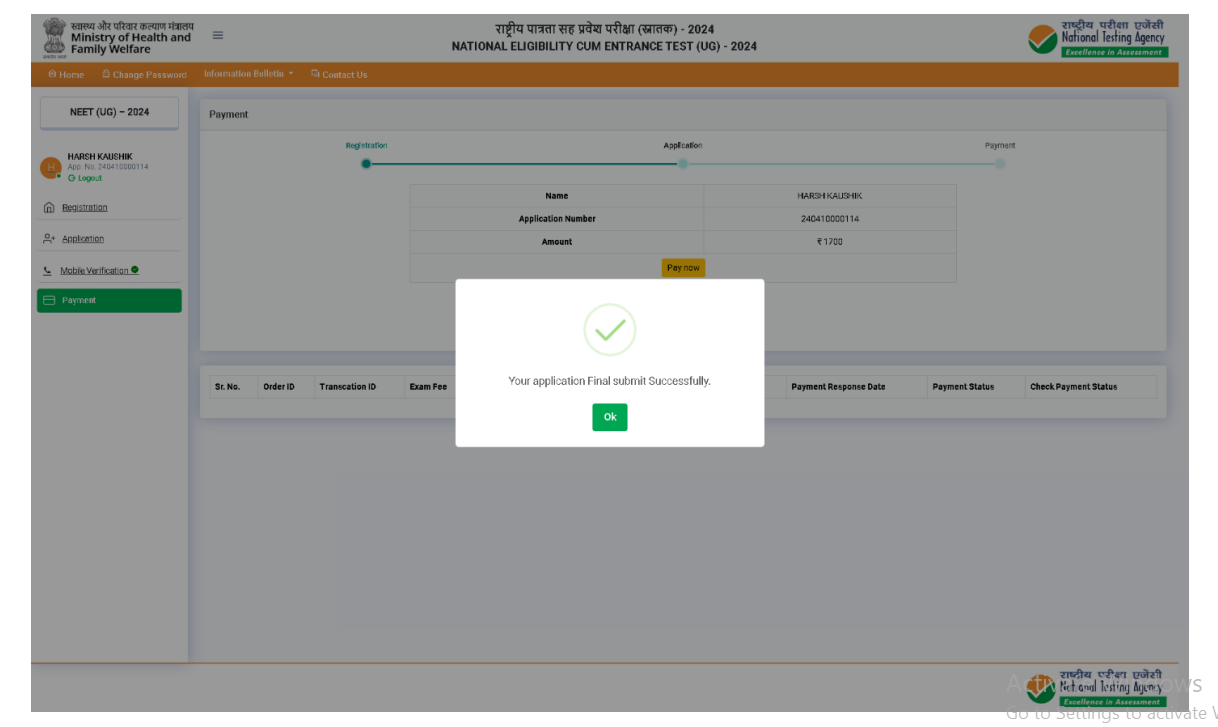Screen dimensions: 1218x727
Task: Click the Mobile Verification phone icon
Action: pos(48,271)
